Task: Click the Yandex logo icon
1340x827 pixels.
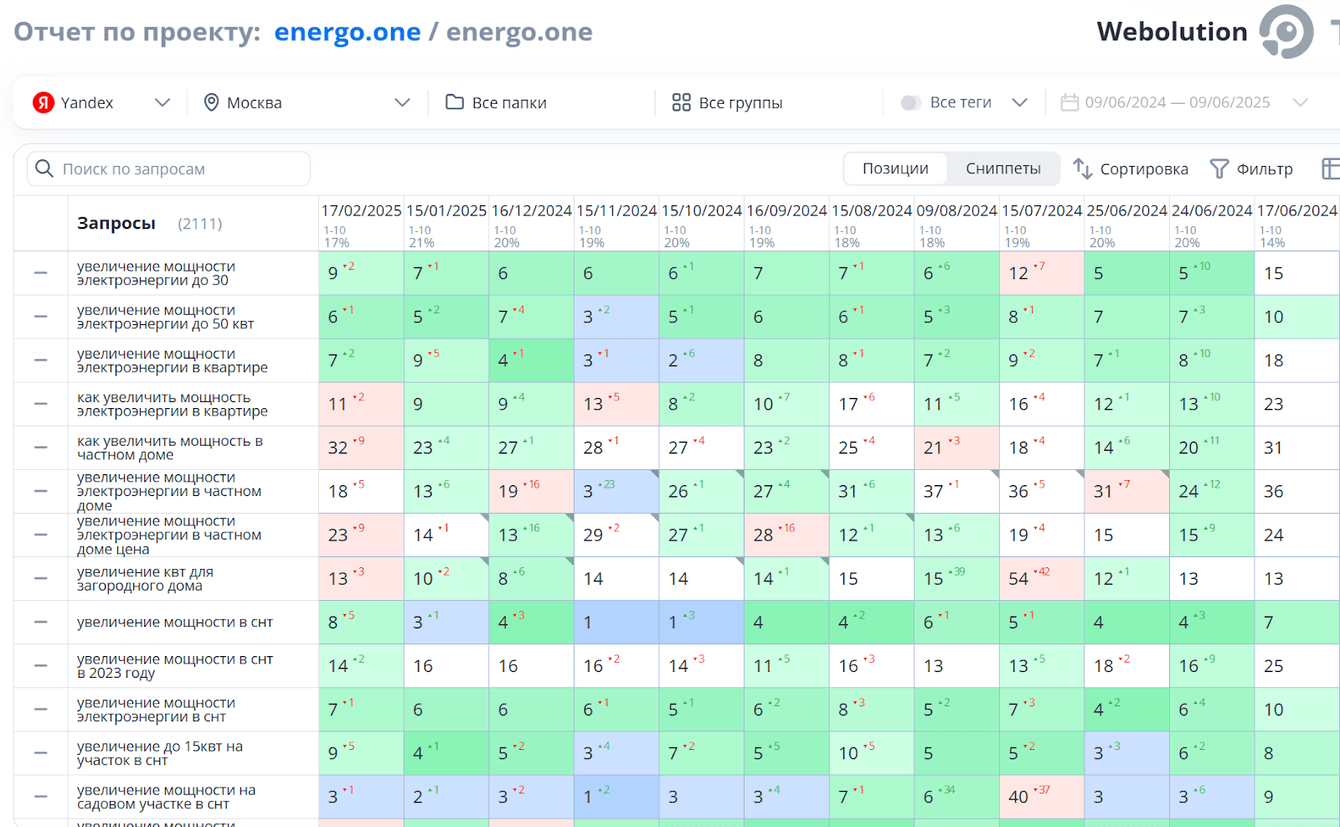Action: click(43, 103)
